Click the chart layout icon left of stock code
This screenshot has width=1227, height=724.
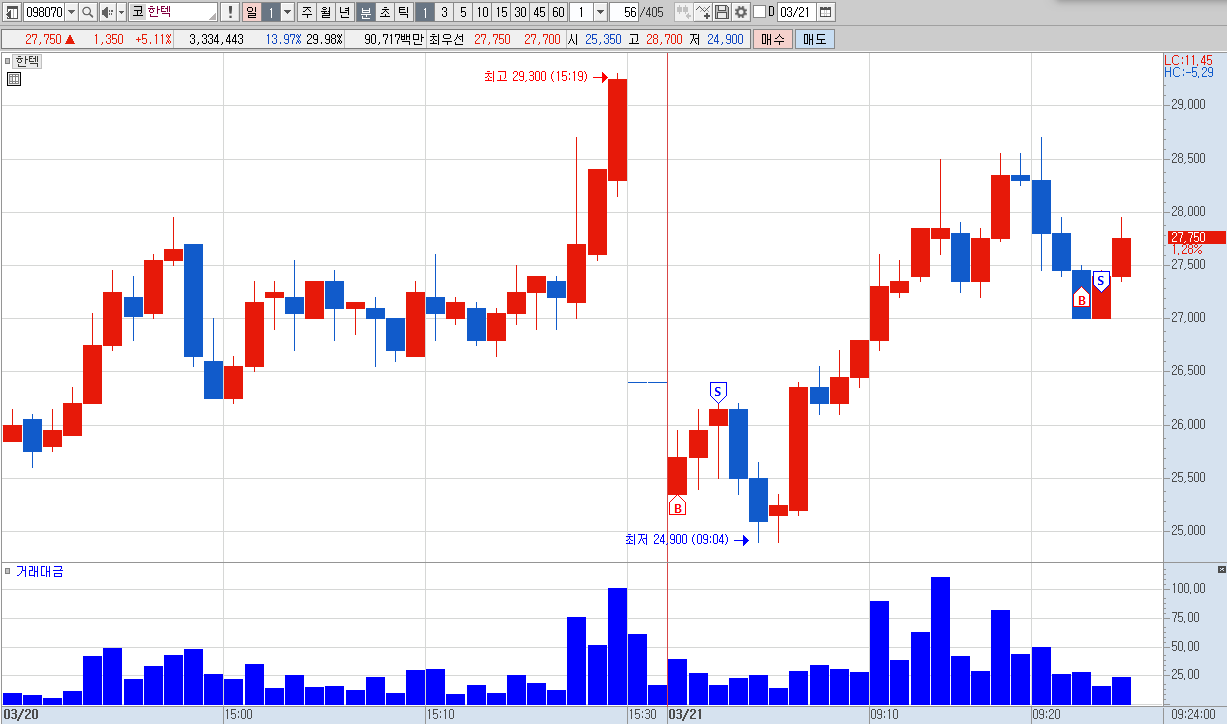(x=12, y=12)
